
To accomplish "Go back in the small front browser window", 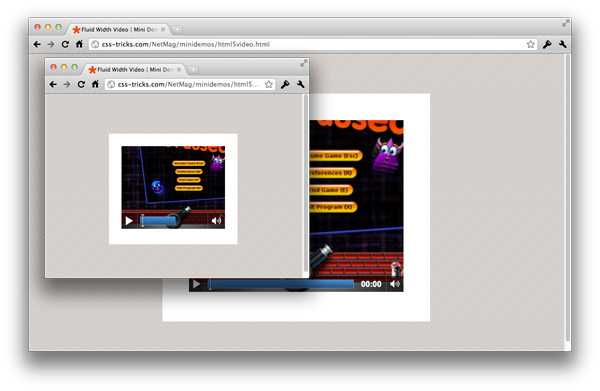I will point(53,84).
